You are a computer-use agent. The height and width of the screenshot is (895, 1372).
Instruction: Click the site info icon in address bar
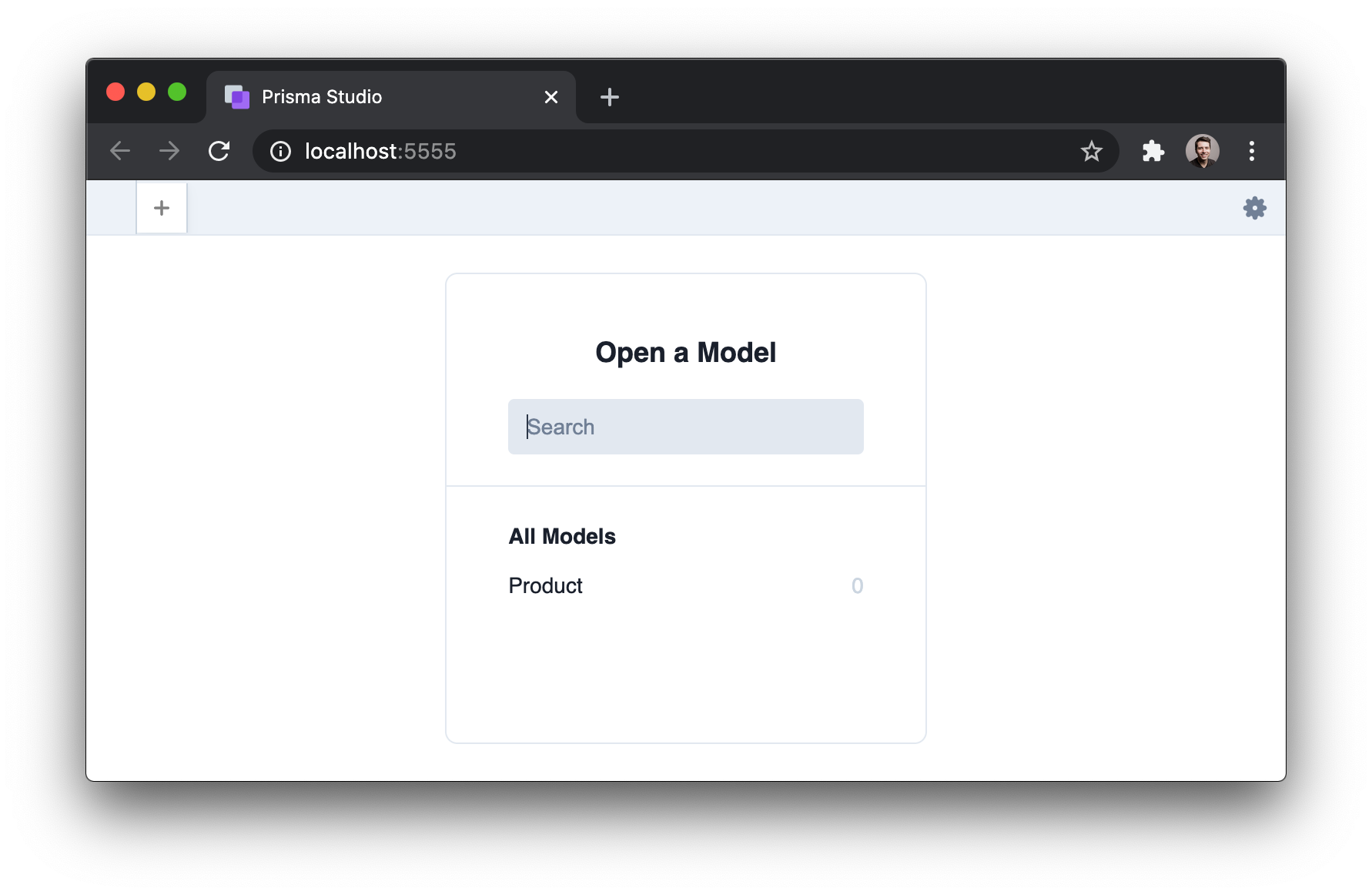[x=279, y=151]
